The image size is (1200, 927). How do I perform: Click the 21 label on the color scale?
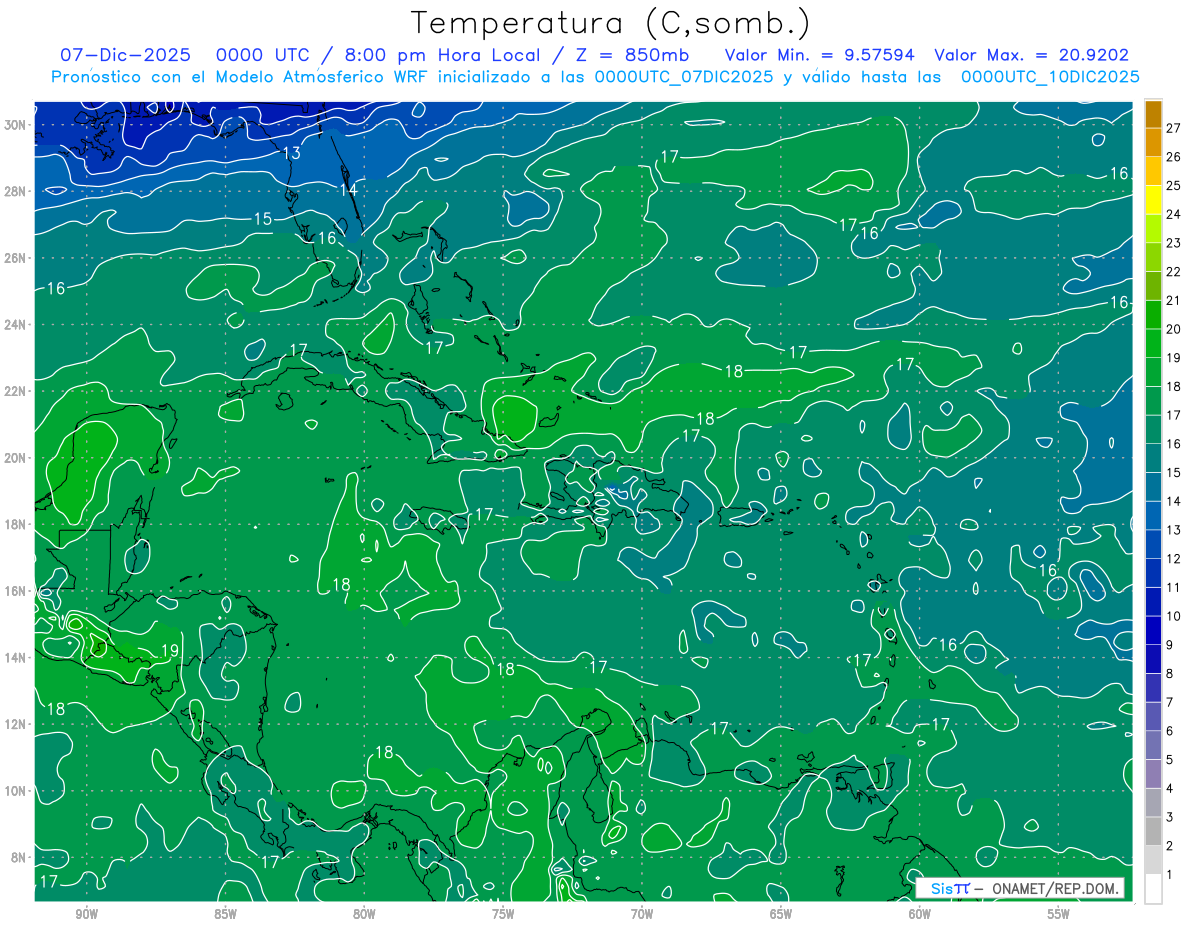1174,300
